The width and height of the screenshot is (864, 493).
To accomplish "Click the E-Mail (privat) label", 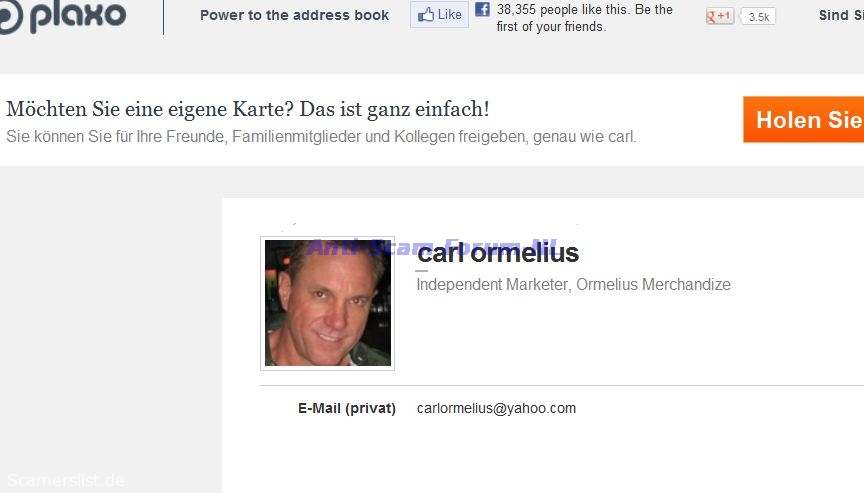I will pos(347,408).
